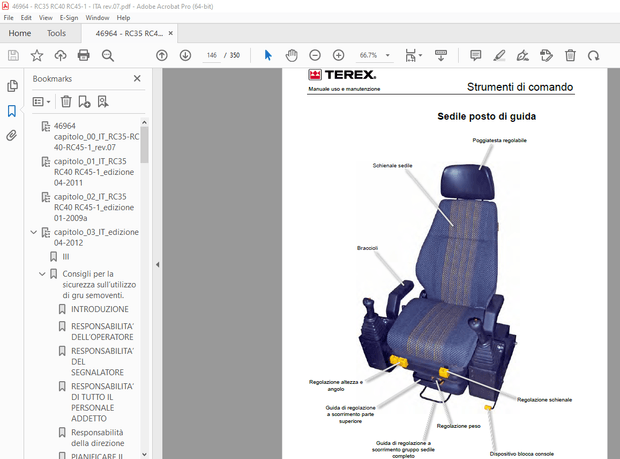Zoom in with the plus icon
The height and width of the screenshot is (459, 620).
pyautogui.click(x=338, y=55)
